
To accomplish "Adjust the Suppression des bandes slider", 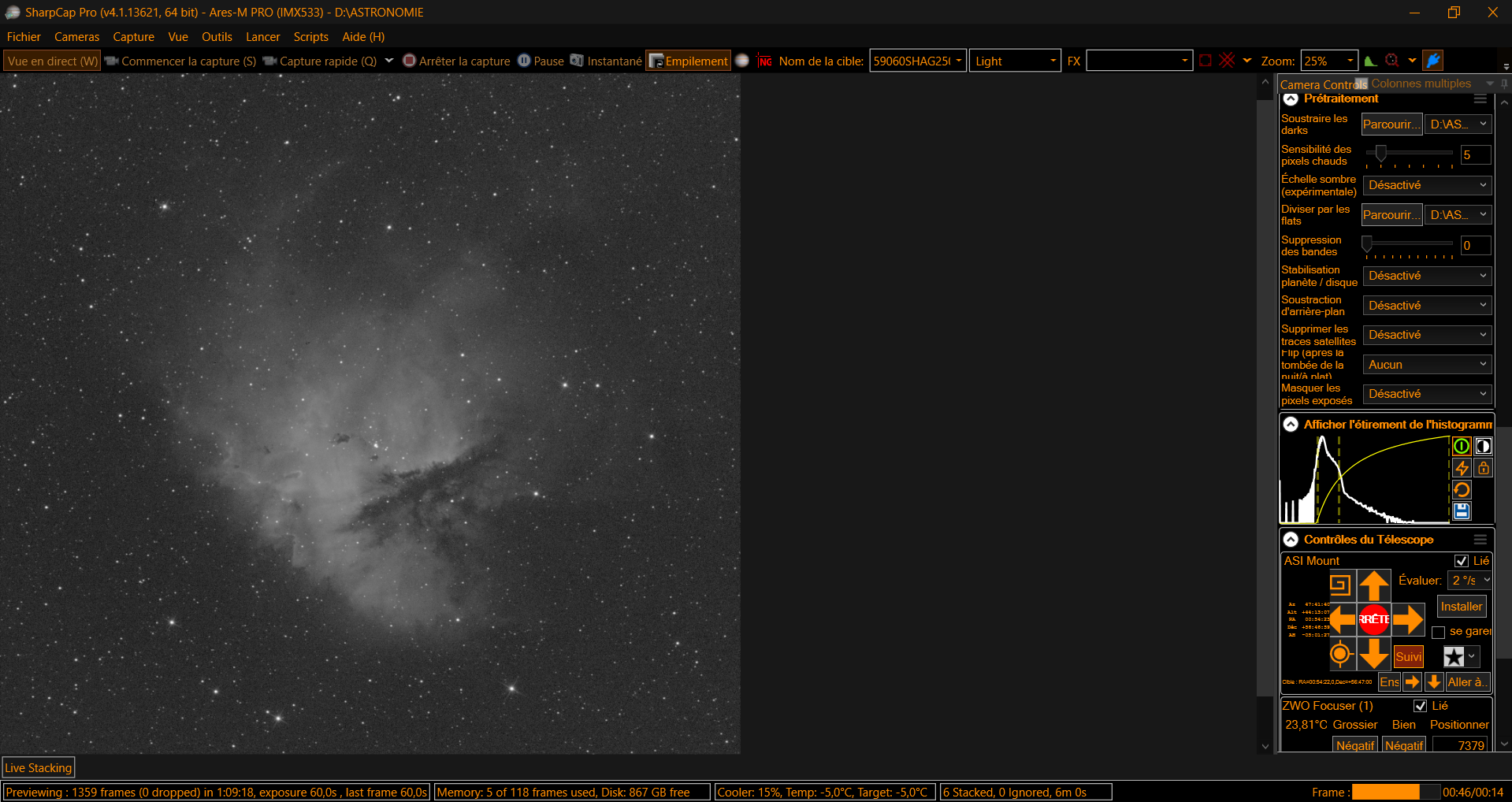I will pos(1367,244).
